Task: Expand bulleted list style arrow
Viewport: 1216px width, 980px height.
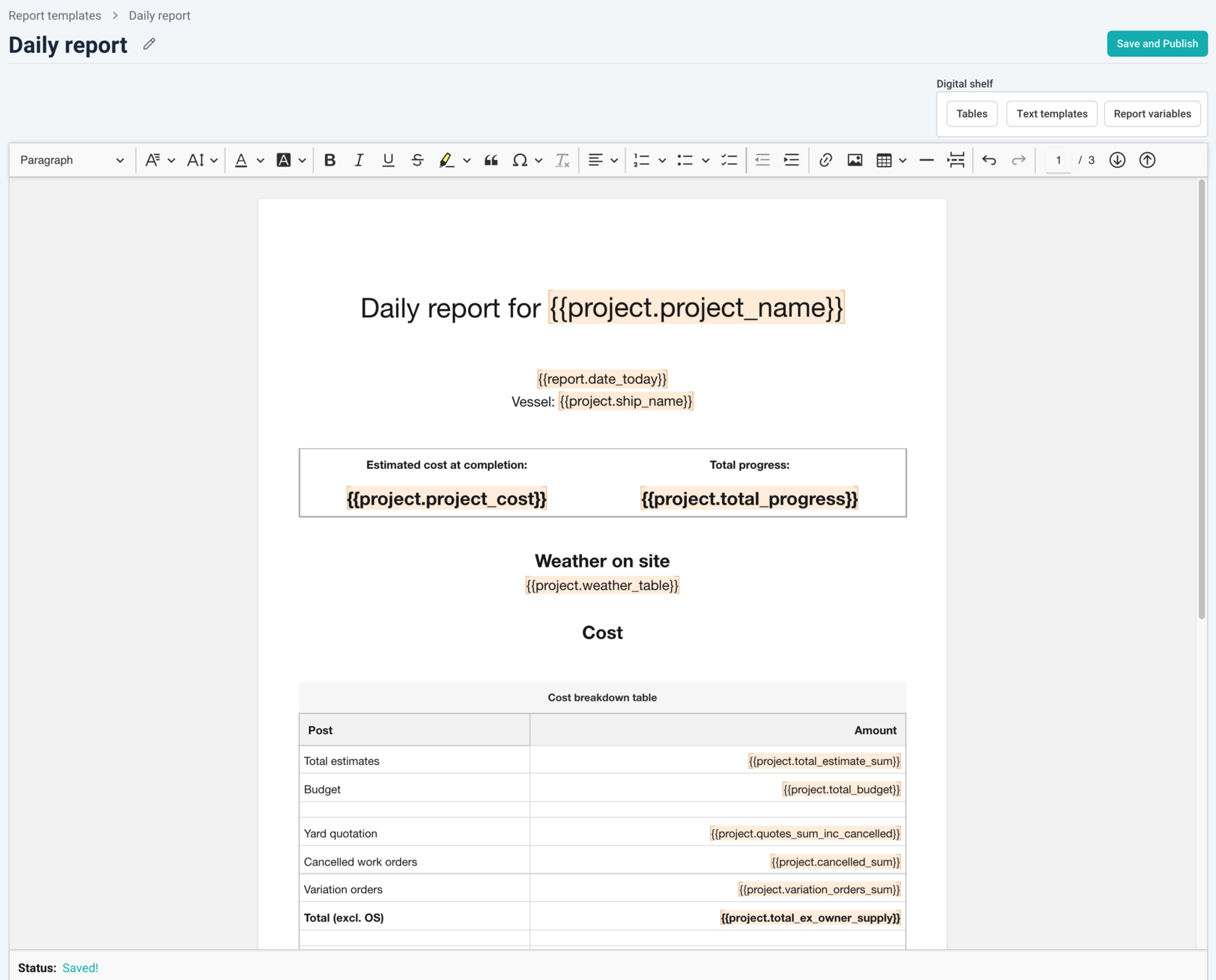Action: 705,161
